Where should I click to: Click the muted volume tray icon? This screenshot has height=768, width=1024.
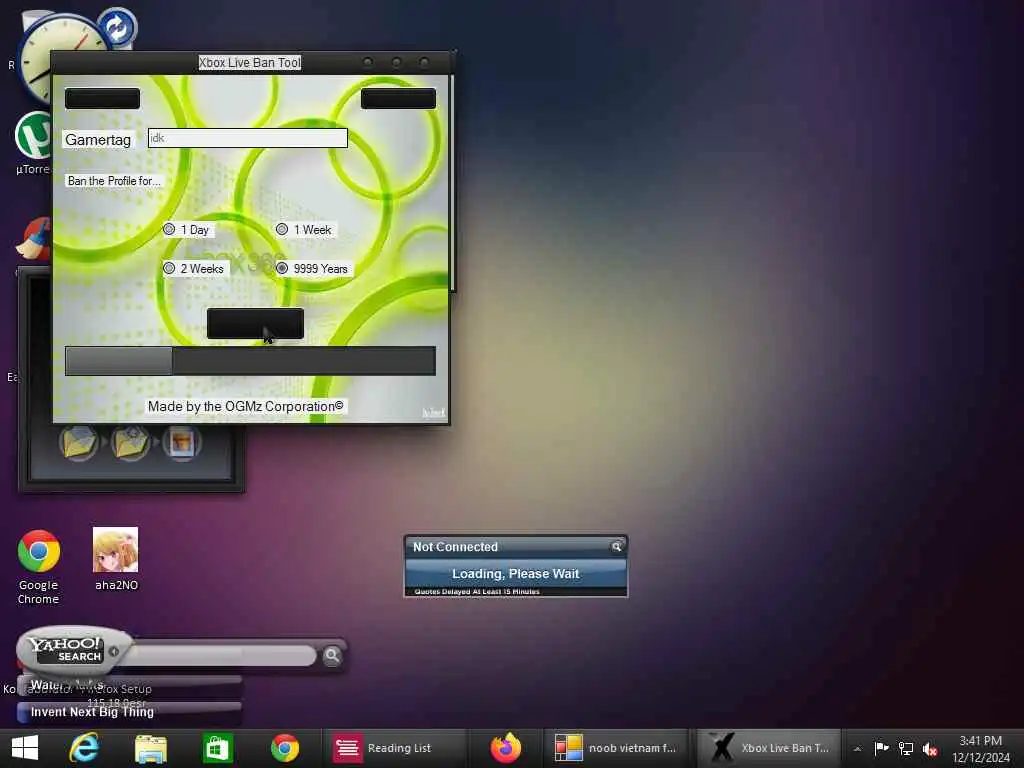click(x=930, y=748)
